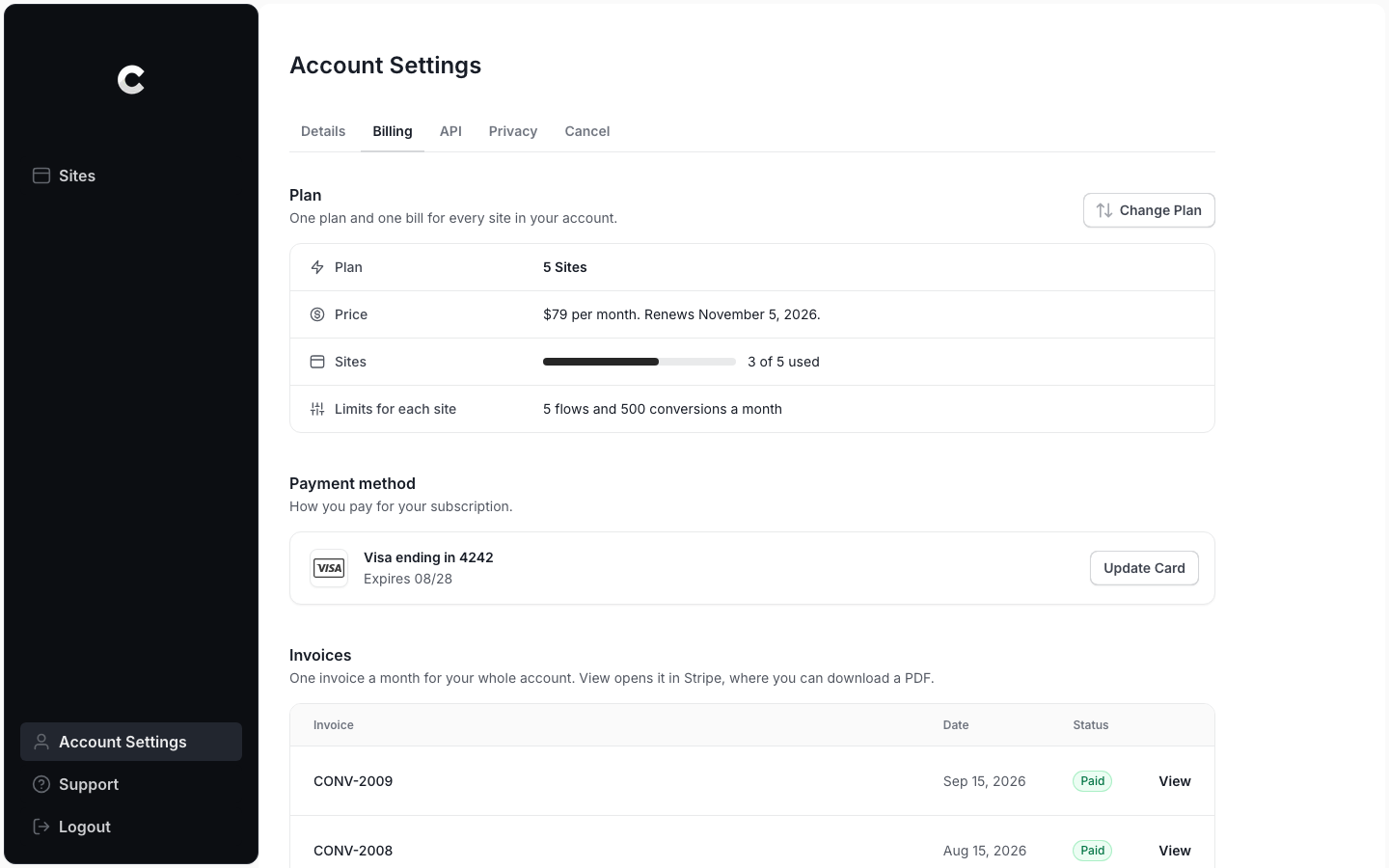Go to the Privacy tab

[x=513, y=131]
